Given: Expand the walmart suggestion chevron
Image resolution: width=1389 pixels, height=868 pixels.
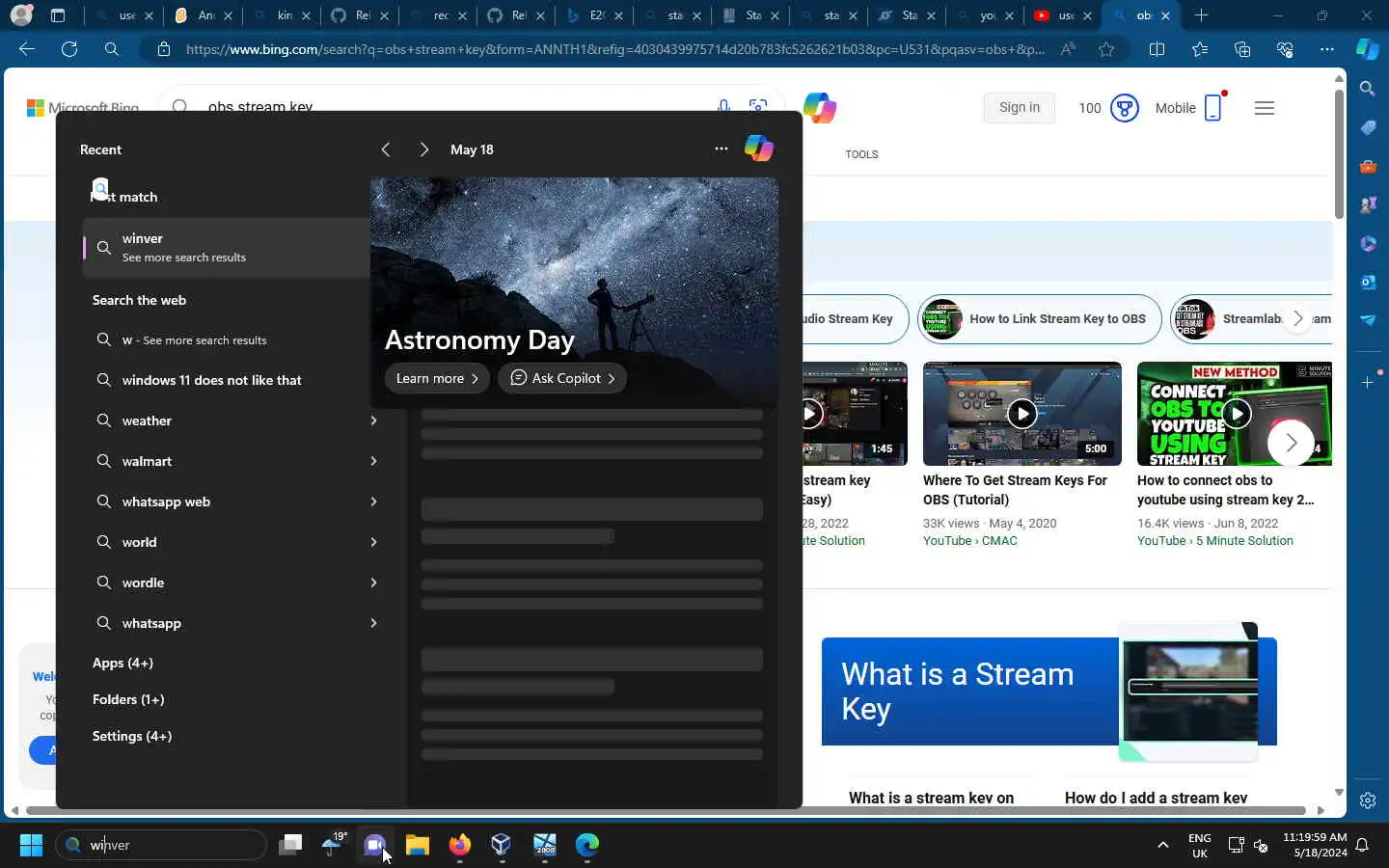Looking at the screenshot, I should coord(373,461).
